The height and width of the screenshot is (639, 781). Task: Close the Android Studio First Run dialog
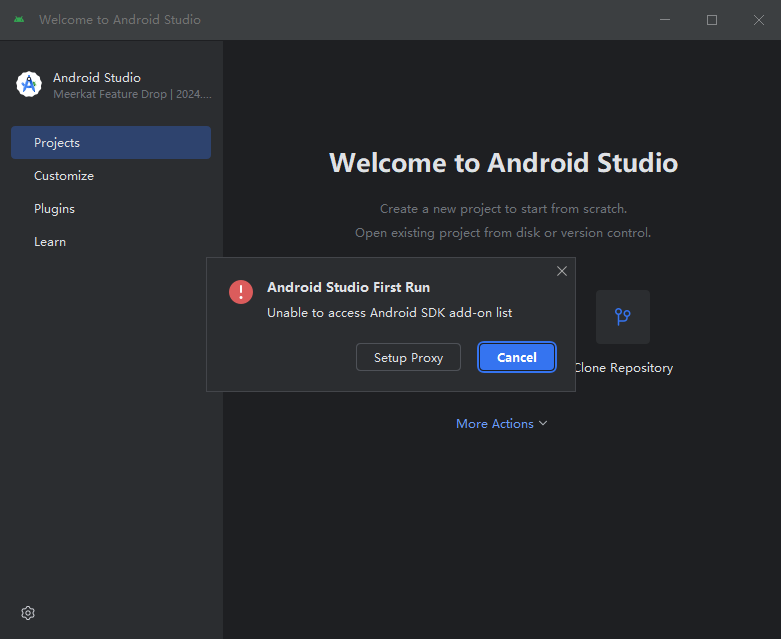(562, 271)
